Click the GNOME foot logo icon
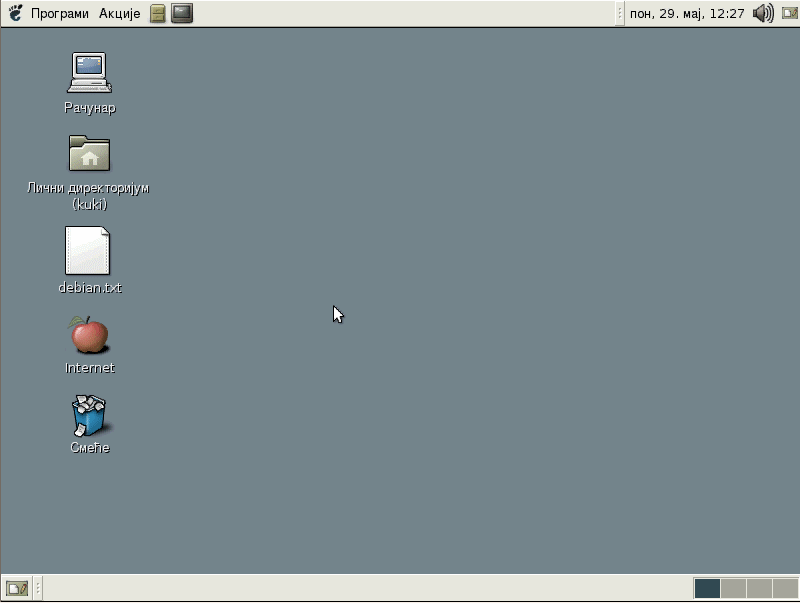Viewport: 800px width, 604px height. click(x=16, y=13)
